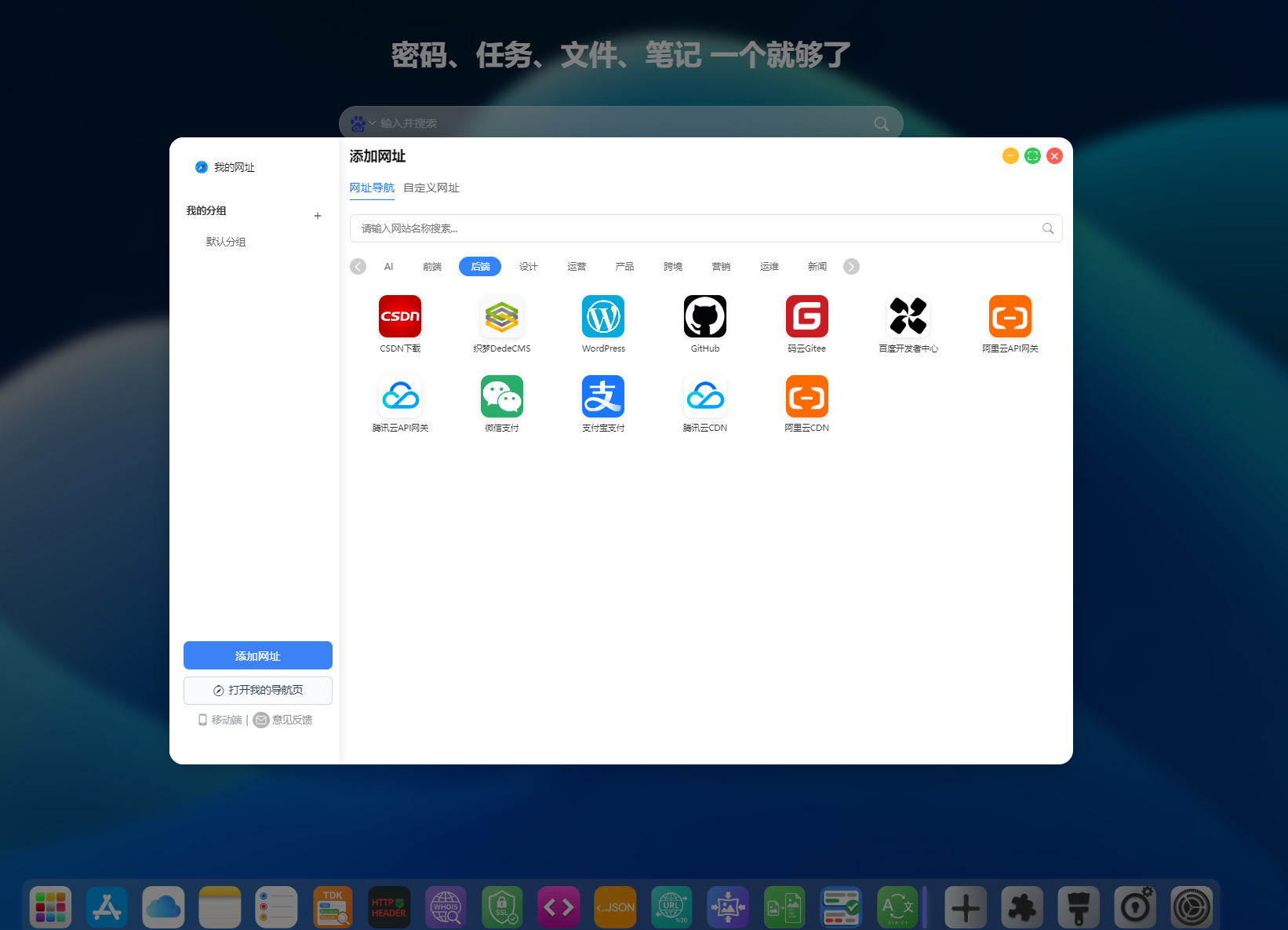Open the 腾讯云CDN icon

coord(705,396)
